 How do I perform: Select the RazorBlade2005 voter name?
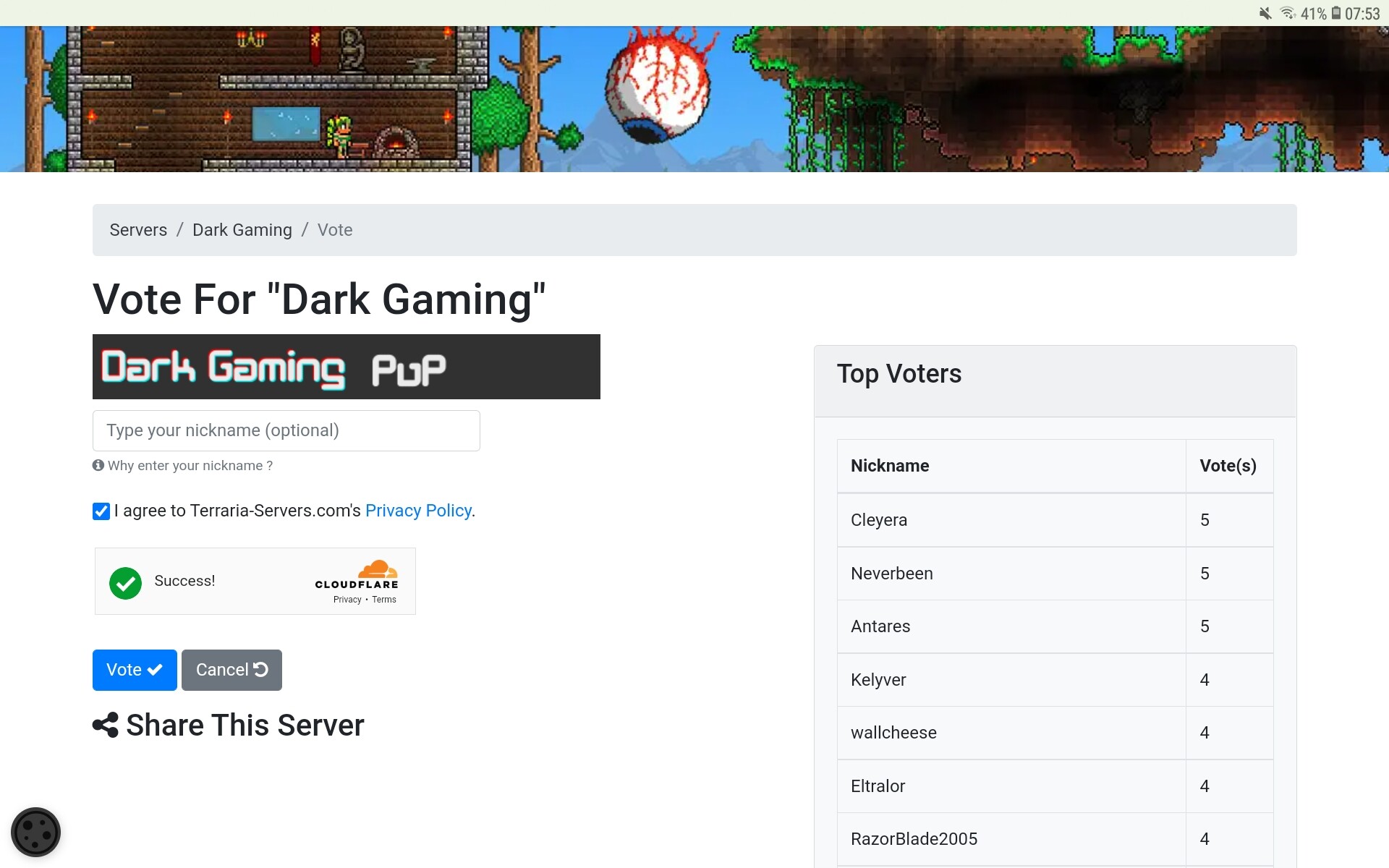914,839
